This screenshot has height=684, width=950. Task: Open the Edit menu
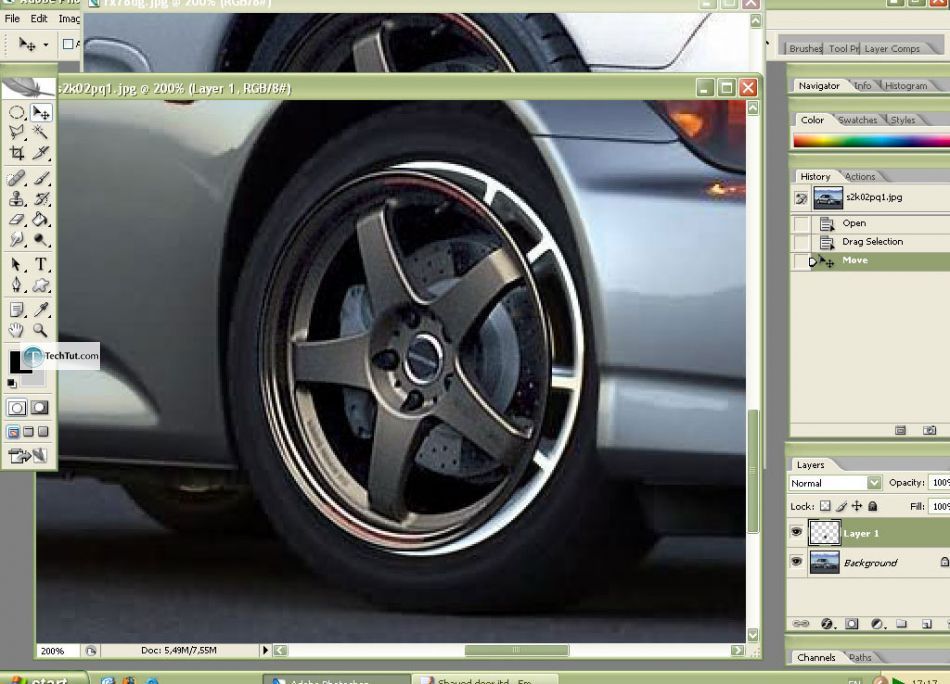tap(39, 19)
